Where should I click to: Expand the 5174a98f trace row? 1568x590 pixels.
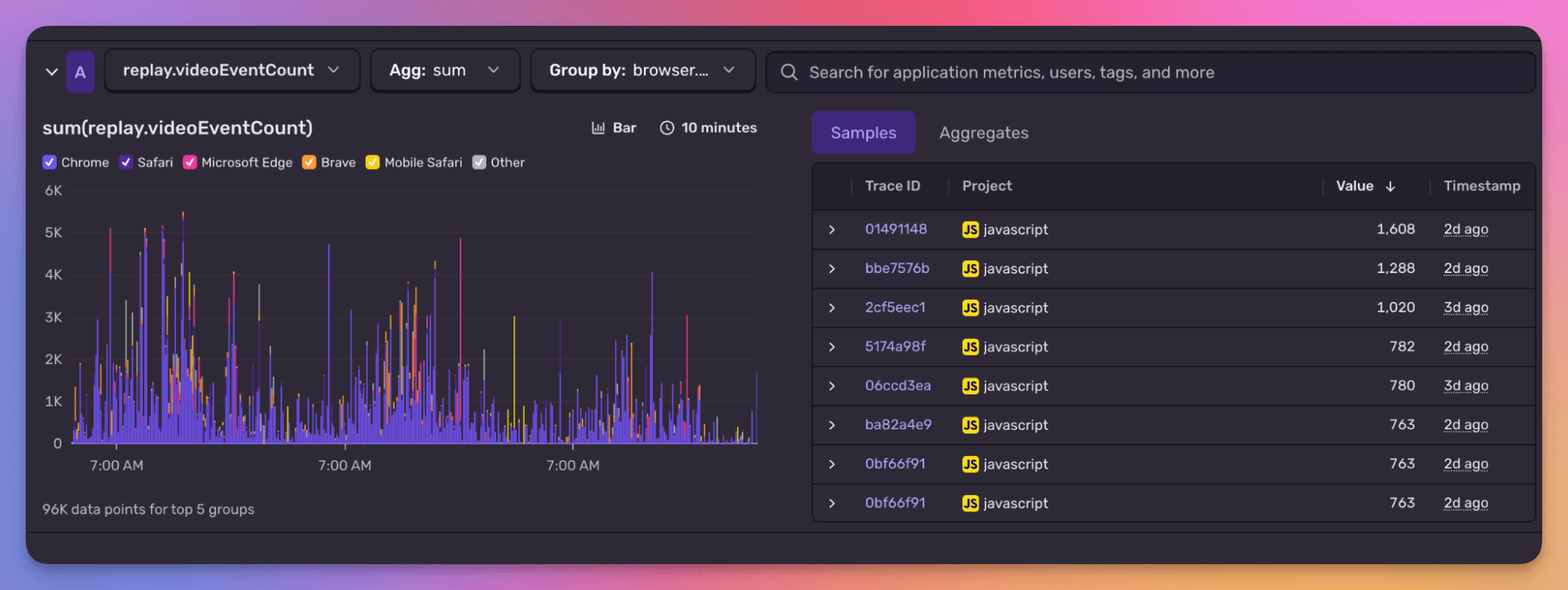point(831,347)
